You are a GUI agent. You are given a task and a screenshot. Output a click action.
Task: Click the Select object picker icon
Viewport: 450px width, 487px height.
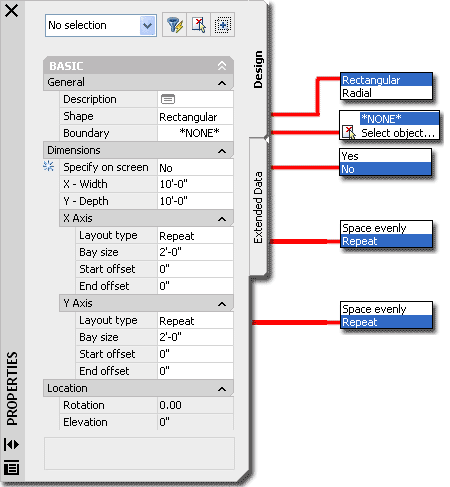[349, 132]
